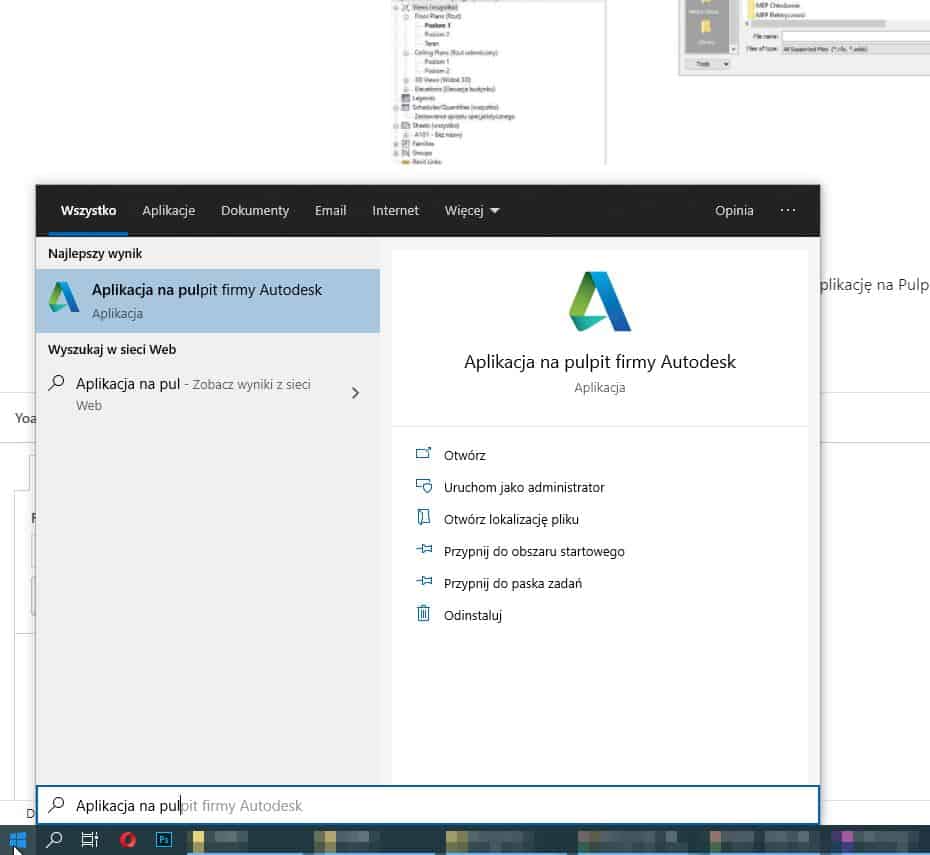Screen dimensions: 930x855
Task: Select Uruchom jako administrator
Action: [x=524, y=487]
